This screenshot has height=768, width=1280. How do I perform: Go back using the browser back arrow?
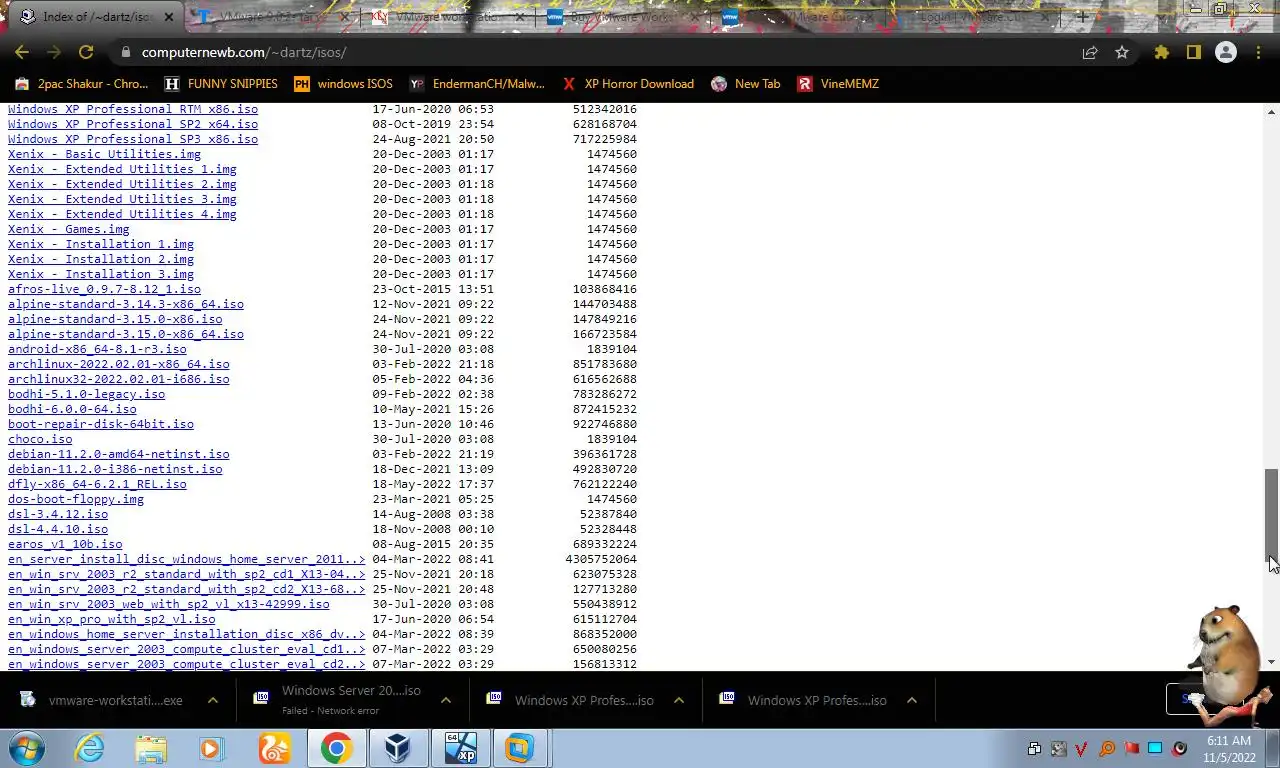pos(22,52)
